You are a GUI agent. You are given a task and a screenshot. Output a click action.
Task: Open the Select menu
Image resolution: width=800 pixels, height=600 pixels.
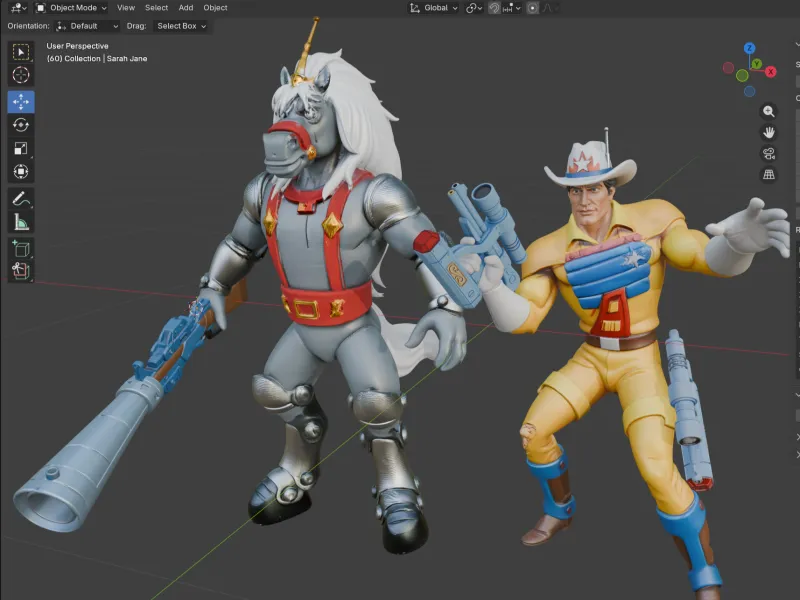[156, 8]
